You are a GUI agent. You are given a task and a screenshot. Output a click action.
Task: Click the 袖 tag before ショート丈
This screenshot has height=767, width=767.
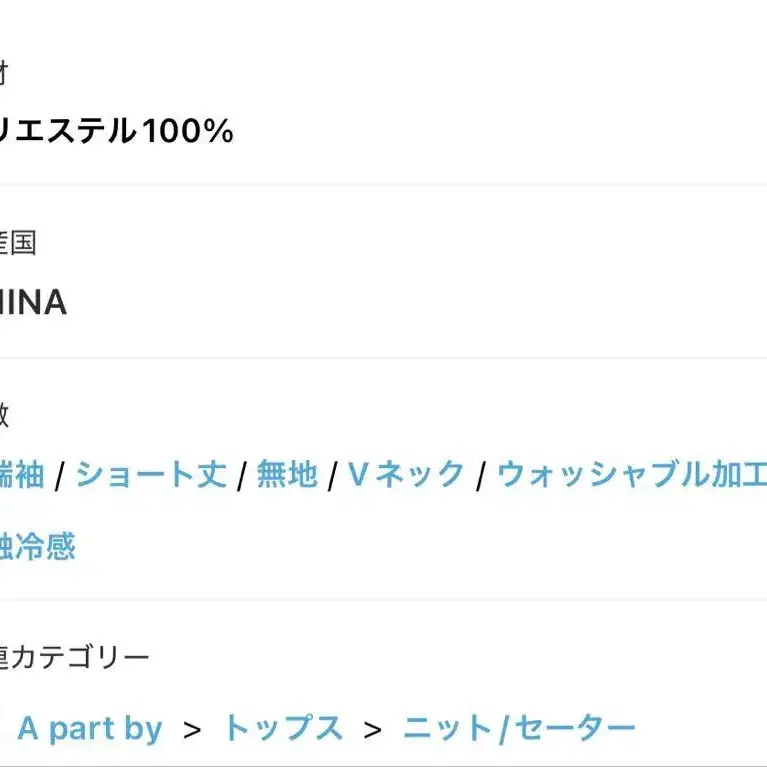click(x=22, y=474)
